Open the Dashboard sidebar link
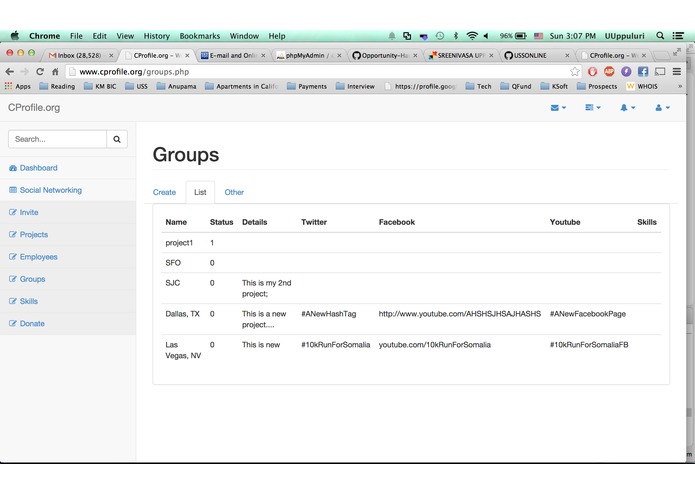The height and width of the screenshot is (494, 695). (x=39, y=168)
